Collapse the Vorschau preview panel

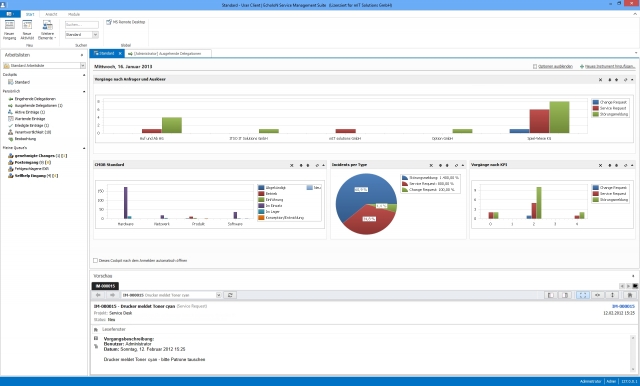point(633,277)
